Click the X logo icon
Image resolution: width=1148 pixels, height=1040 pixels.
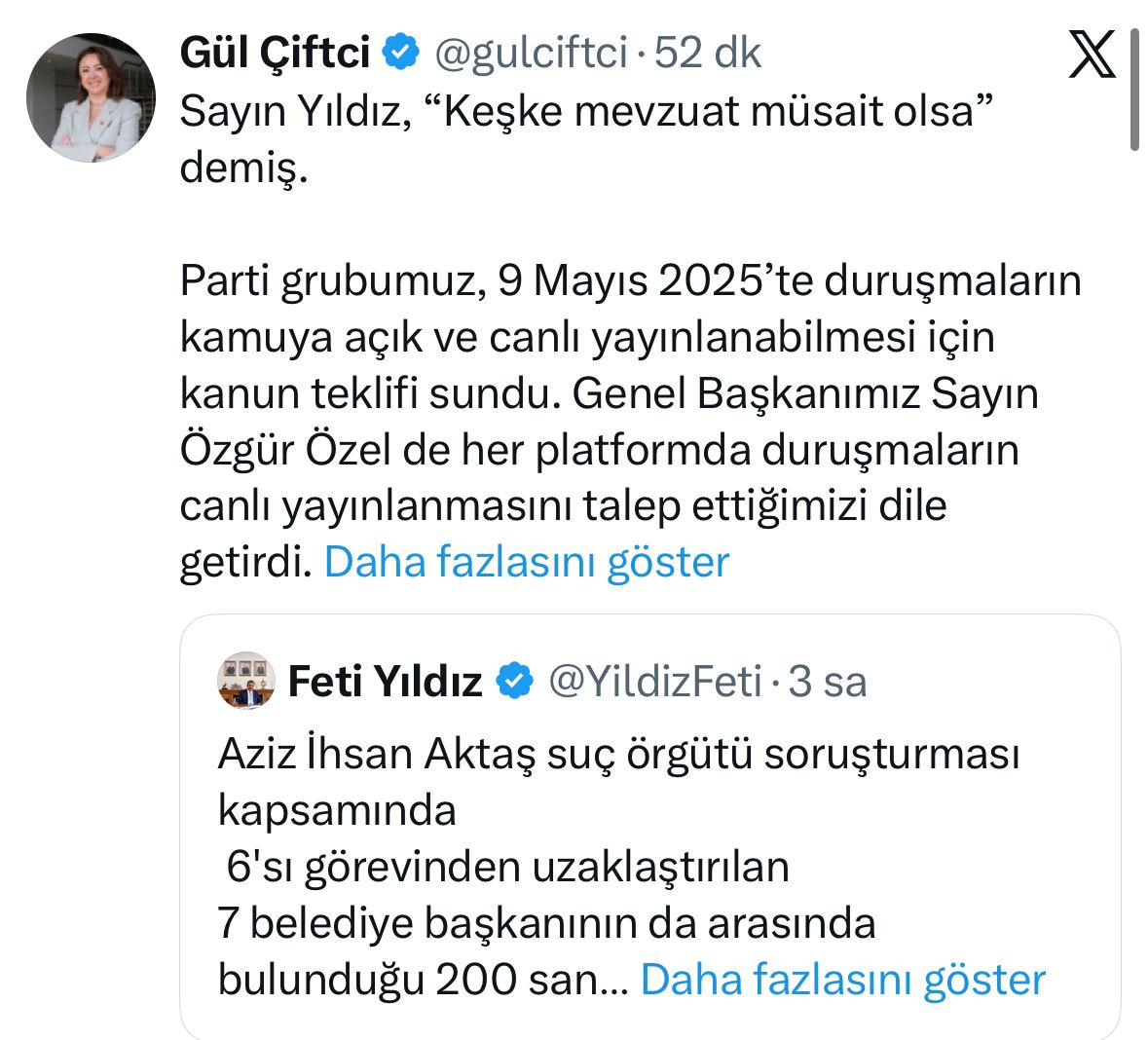pos(1092,56)
